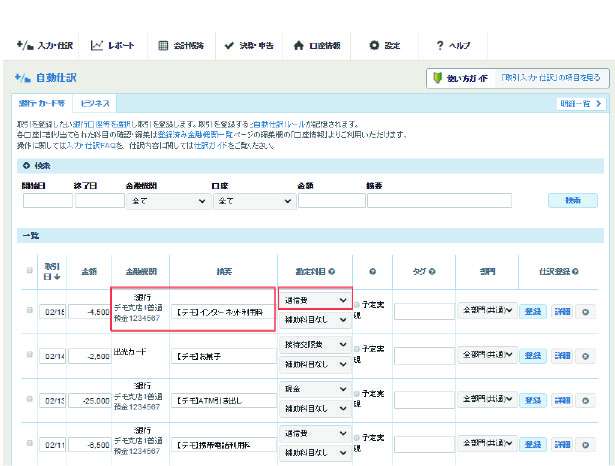Click round icon at end of お菓子 row

click(585, 356)
